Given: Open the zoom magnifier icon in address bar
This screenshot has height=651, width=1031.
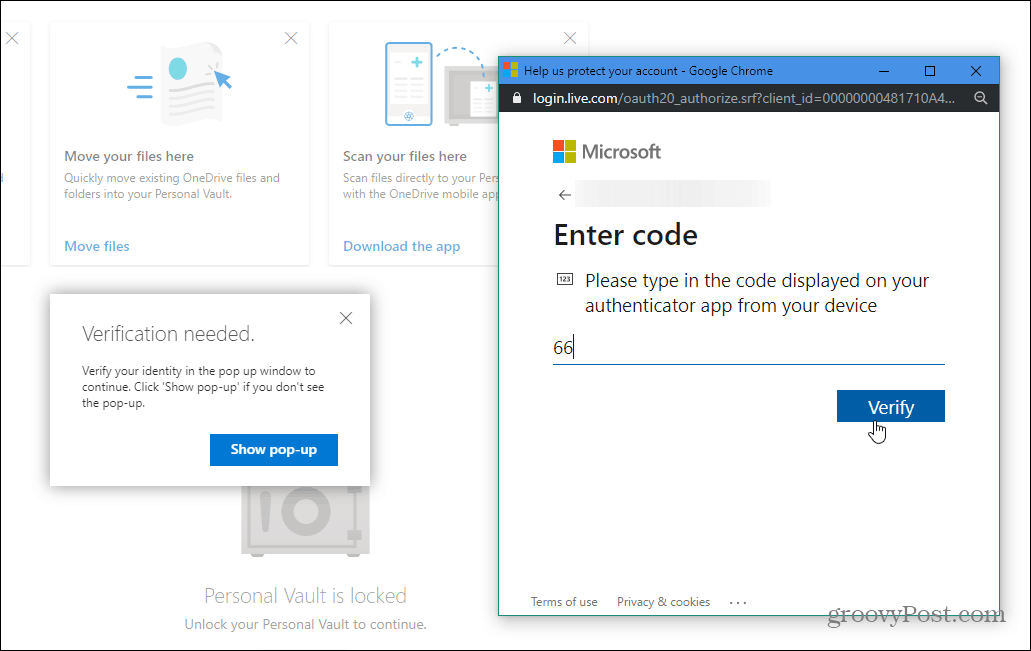Looking at the screenshot, I should 980,98.
